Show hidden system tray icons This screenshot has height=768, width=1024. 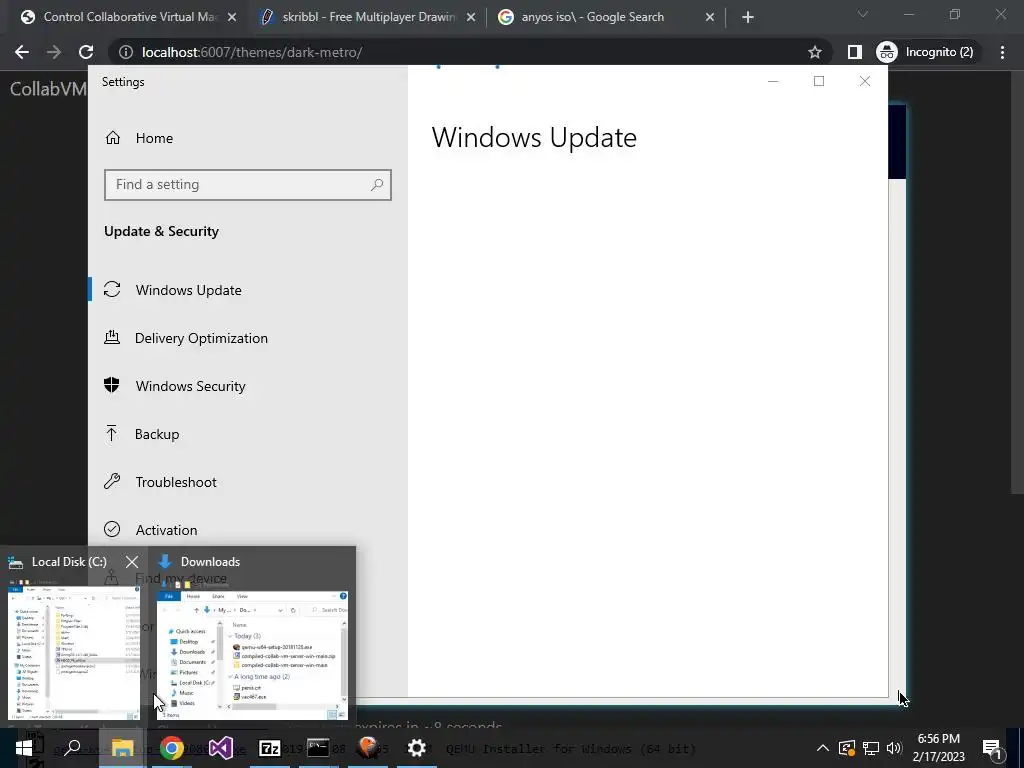click(823, 748)
